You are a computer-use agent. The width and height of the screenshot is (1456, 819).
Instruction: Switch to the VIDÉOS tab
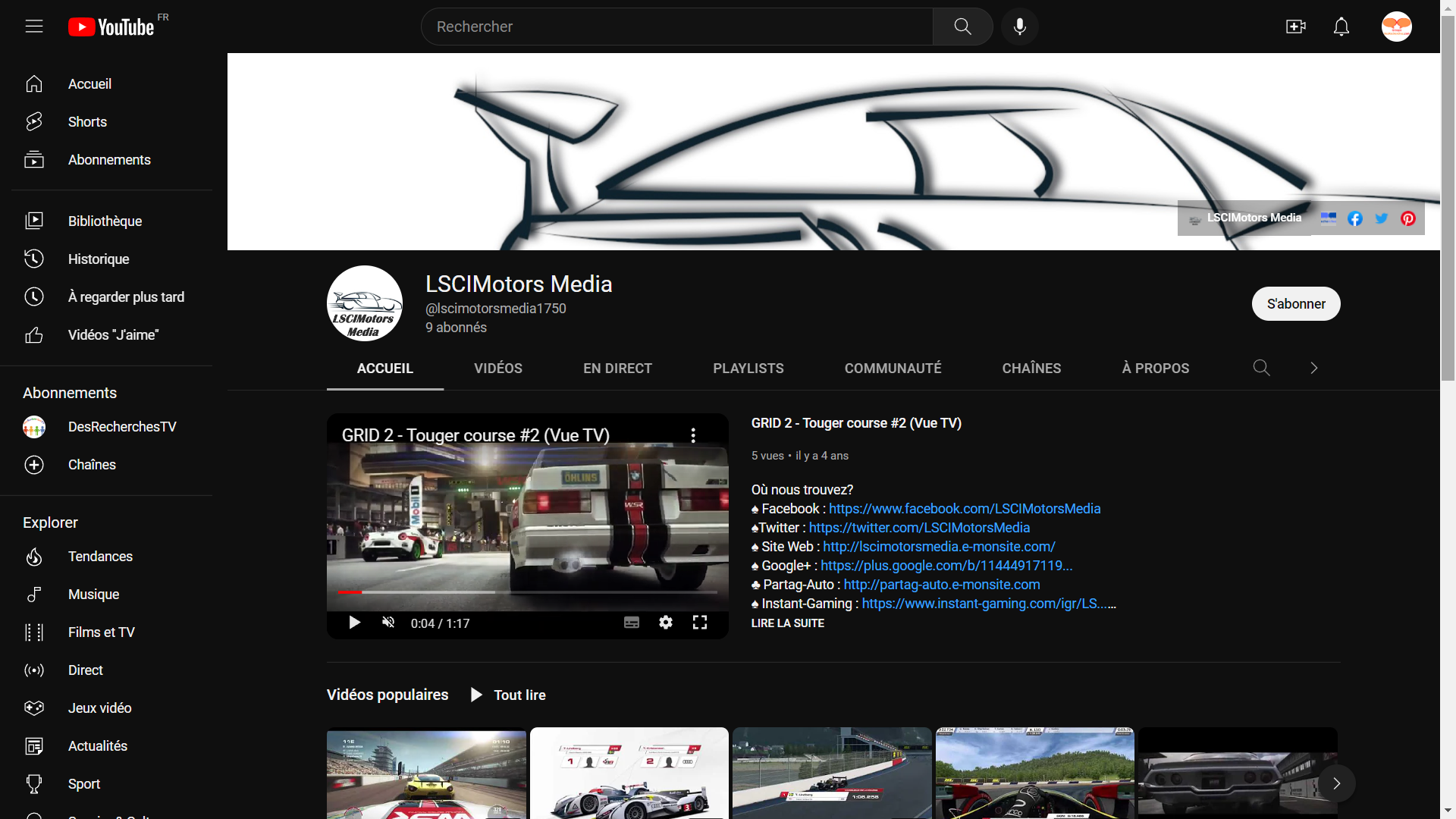pos(498,369)
